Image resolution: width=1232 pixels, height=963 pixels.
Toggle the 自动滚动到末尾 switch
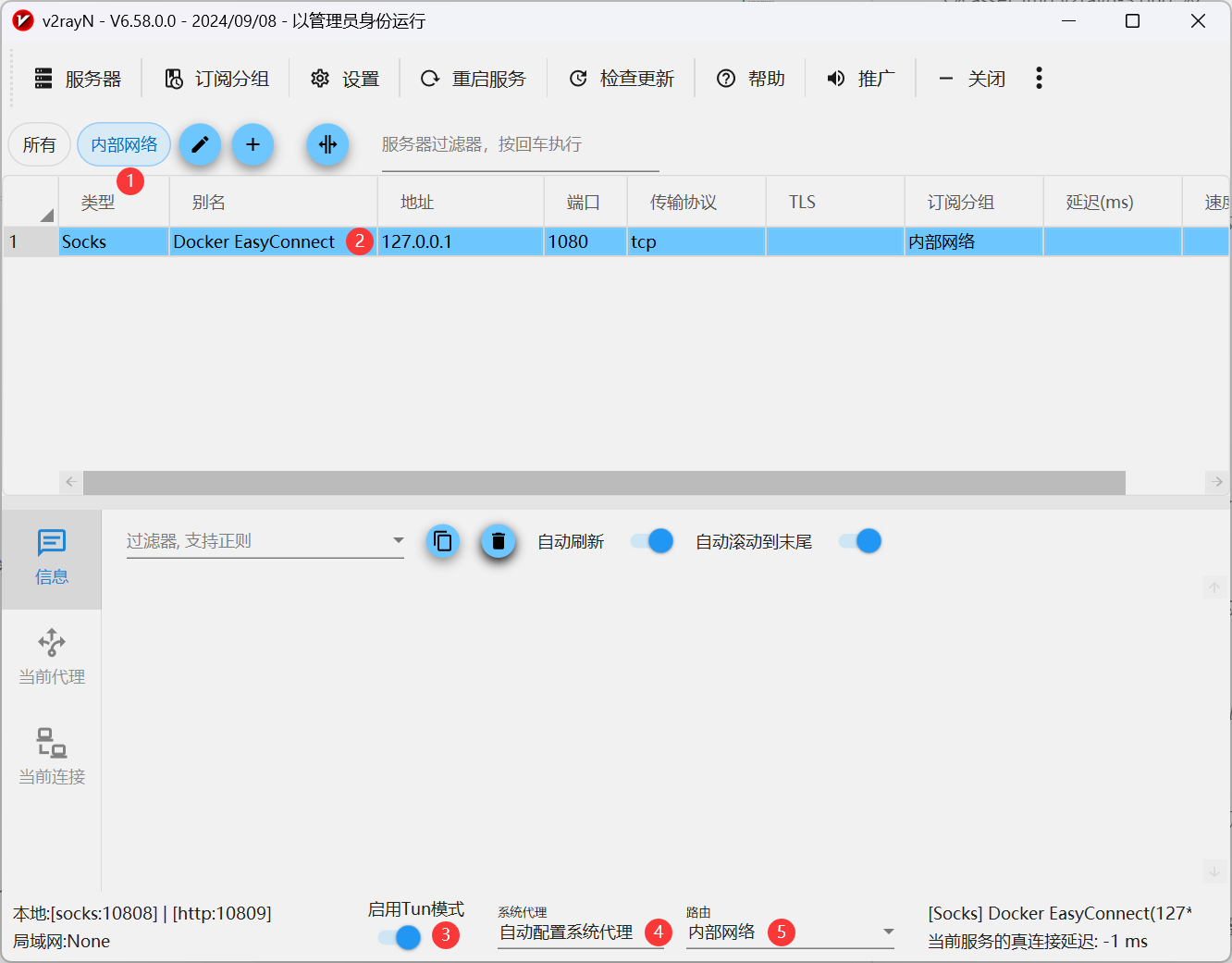coord(860,541)
